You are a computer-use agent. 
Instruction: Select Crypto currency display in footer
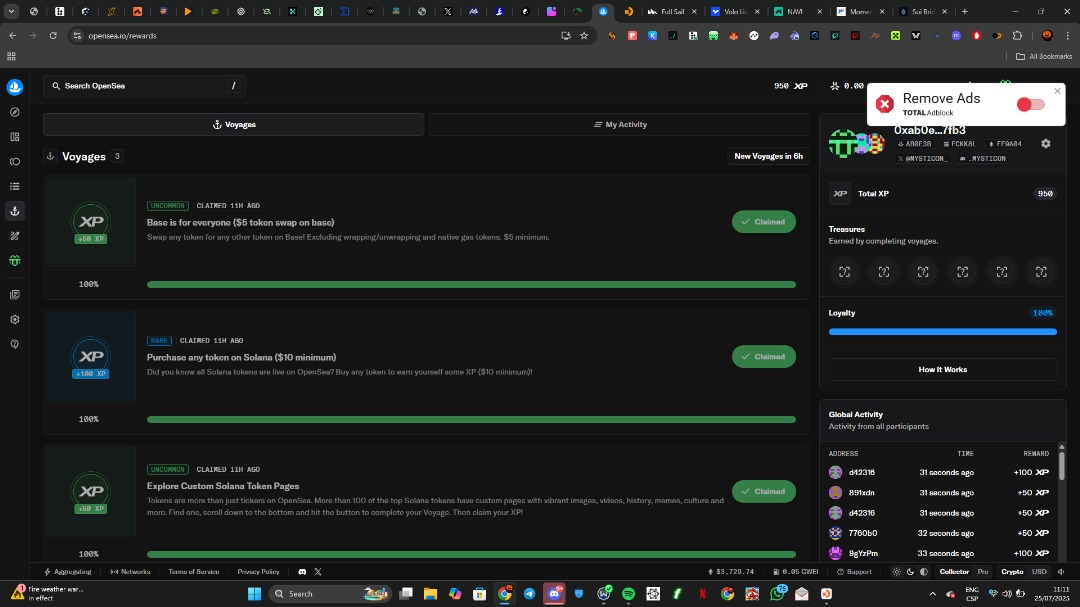point(1012,572)
